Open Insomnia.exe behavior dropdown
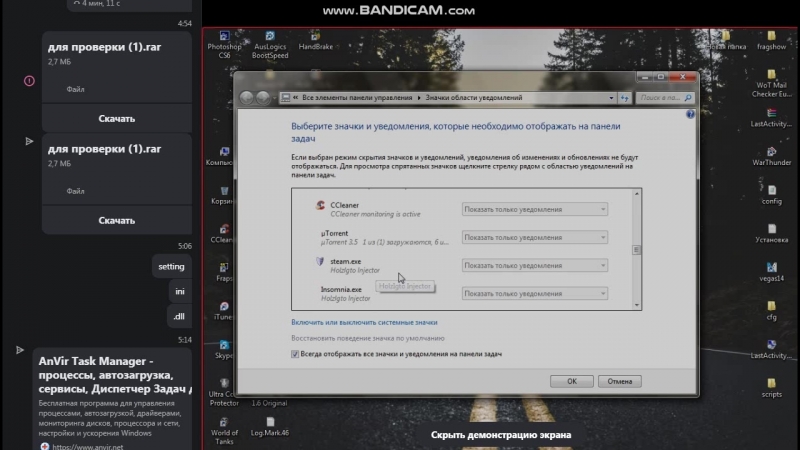This screenshot has height=450, width=800. click(535, 293)
